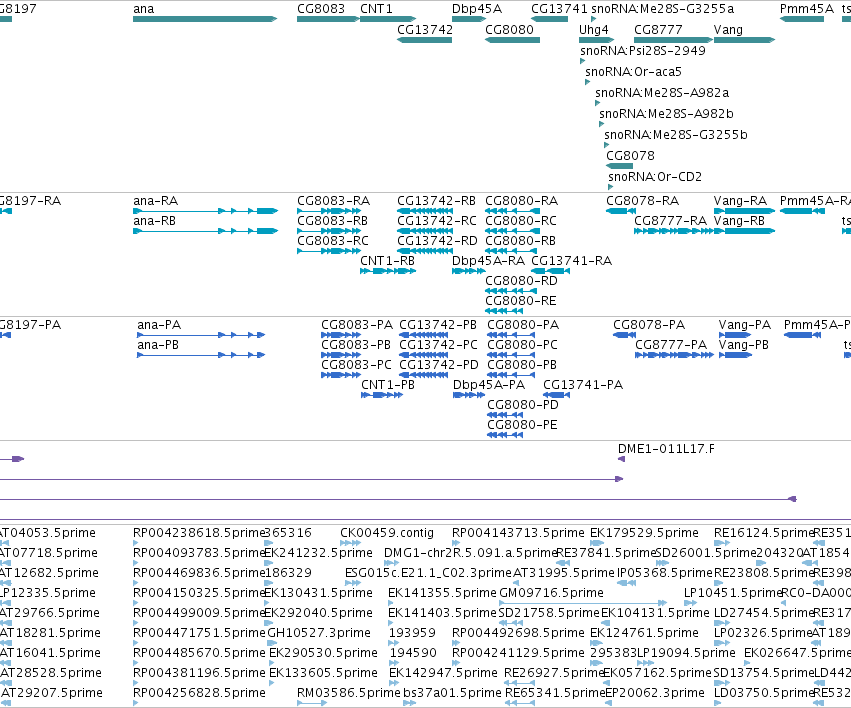Viewport: 851px width, 708px height.
Task: Select the ana-RB transcript label
Action: (154, 221)
